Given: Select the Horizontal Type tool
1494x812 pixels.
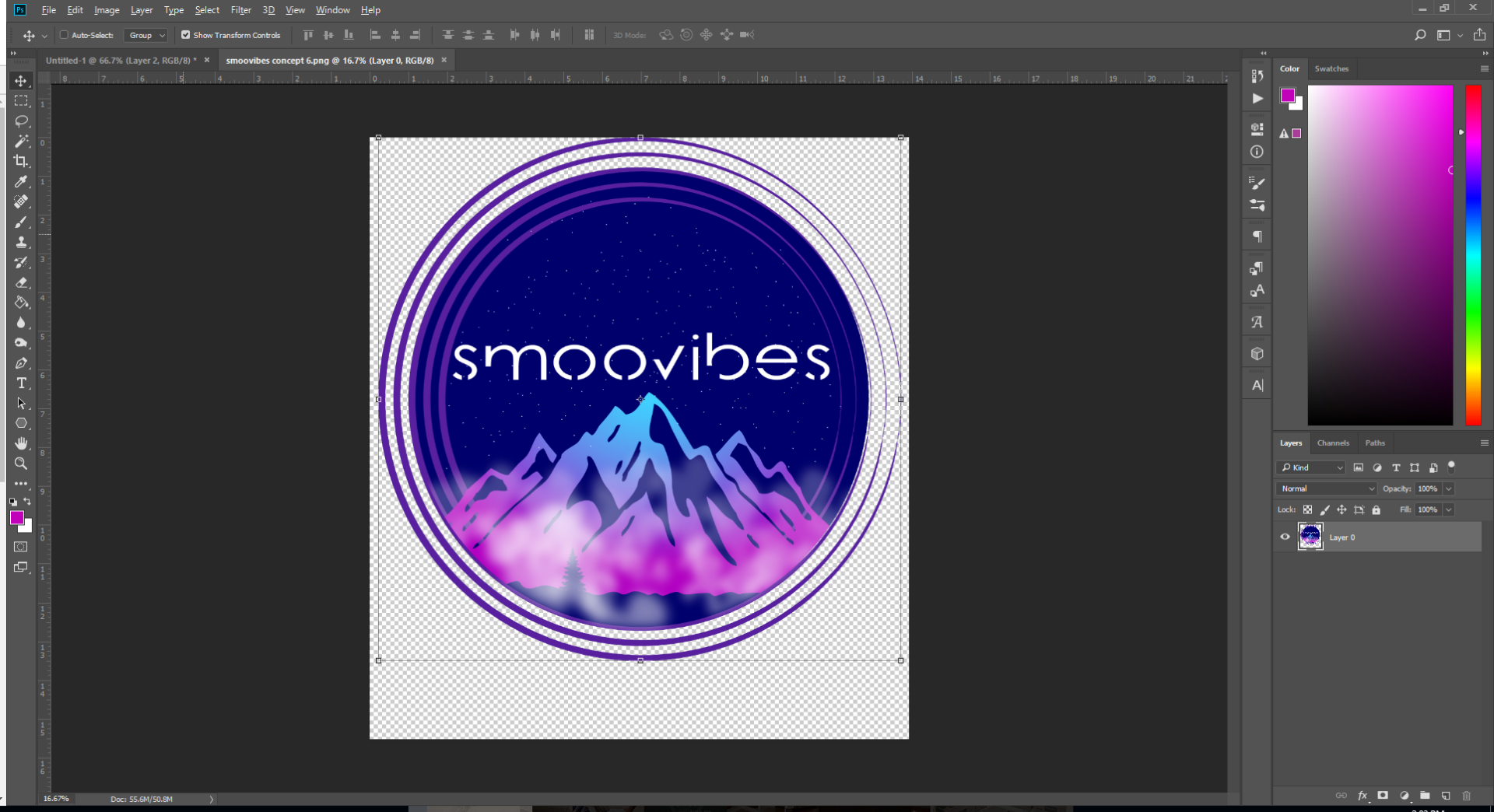Looking at the screenshot, I should 21,383.
